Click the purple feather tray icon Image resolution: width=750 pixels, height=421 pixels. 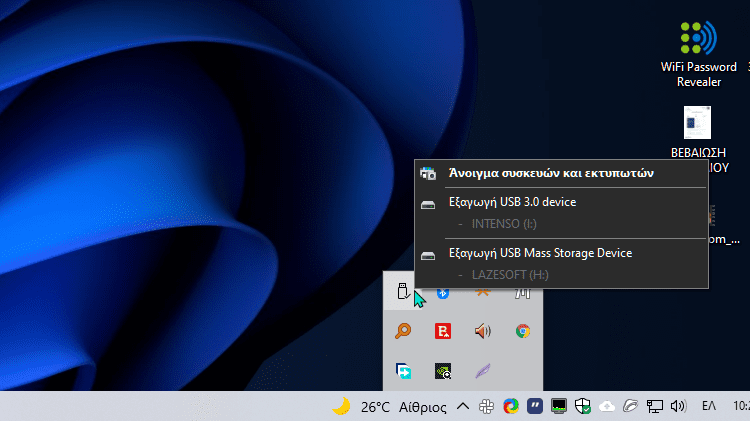[482, 371]
